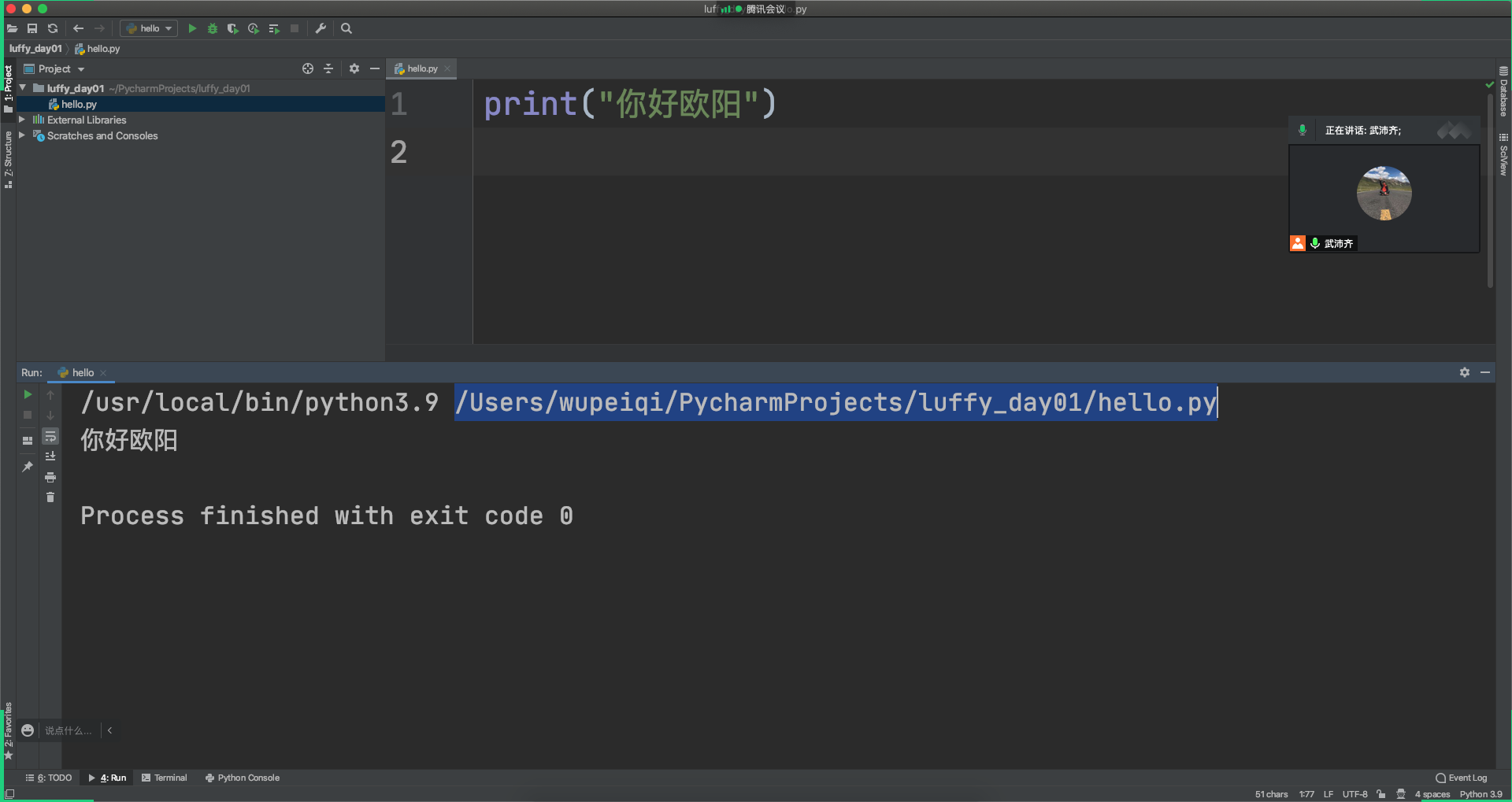This screenshot has height=802, width=1512.
Task: Collapse all nodes in the Project panel
Action: [328, 68]
